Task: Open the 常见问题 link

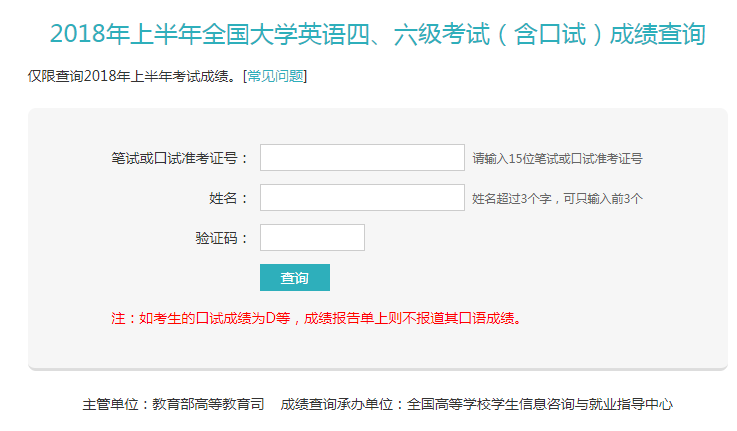Action: pos(275,76)
